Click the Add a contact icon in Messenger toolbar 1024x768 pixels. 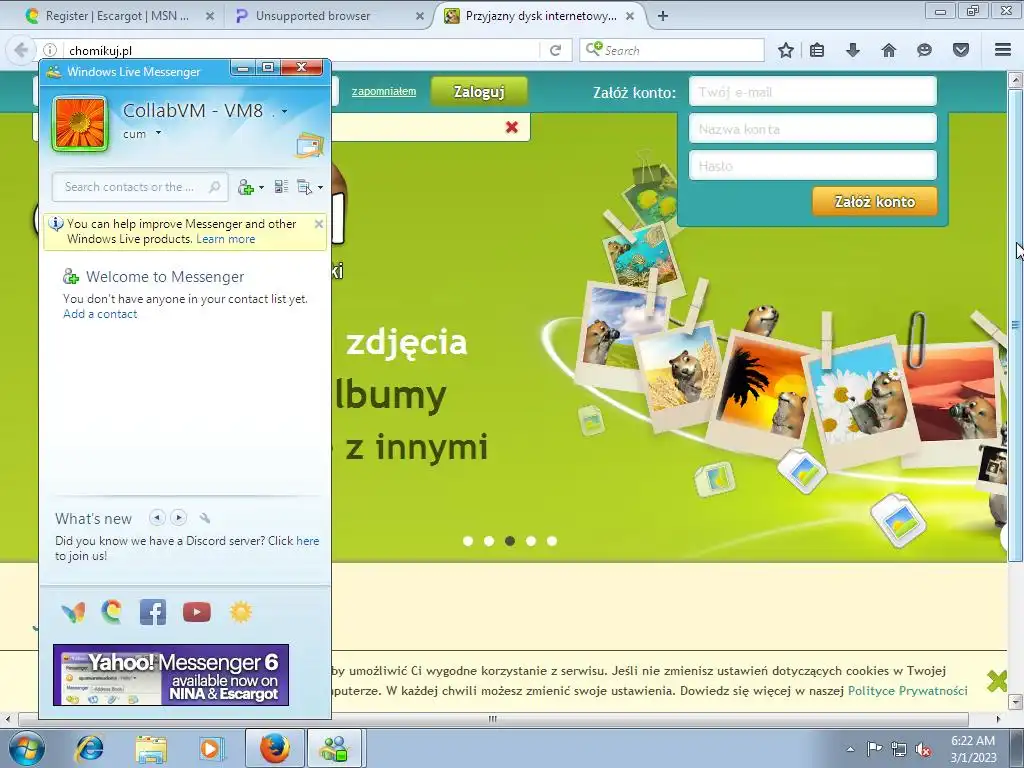coord(246,187)
